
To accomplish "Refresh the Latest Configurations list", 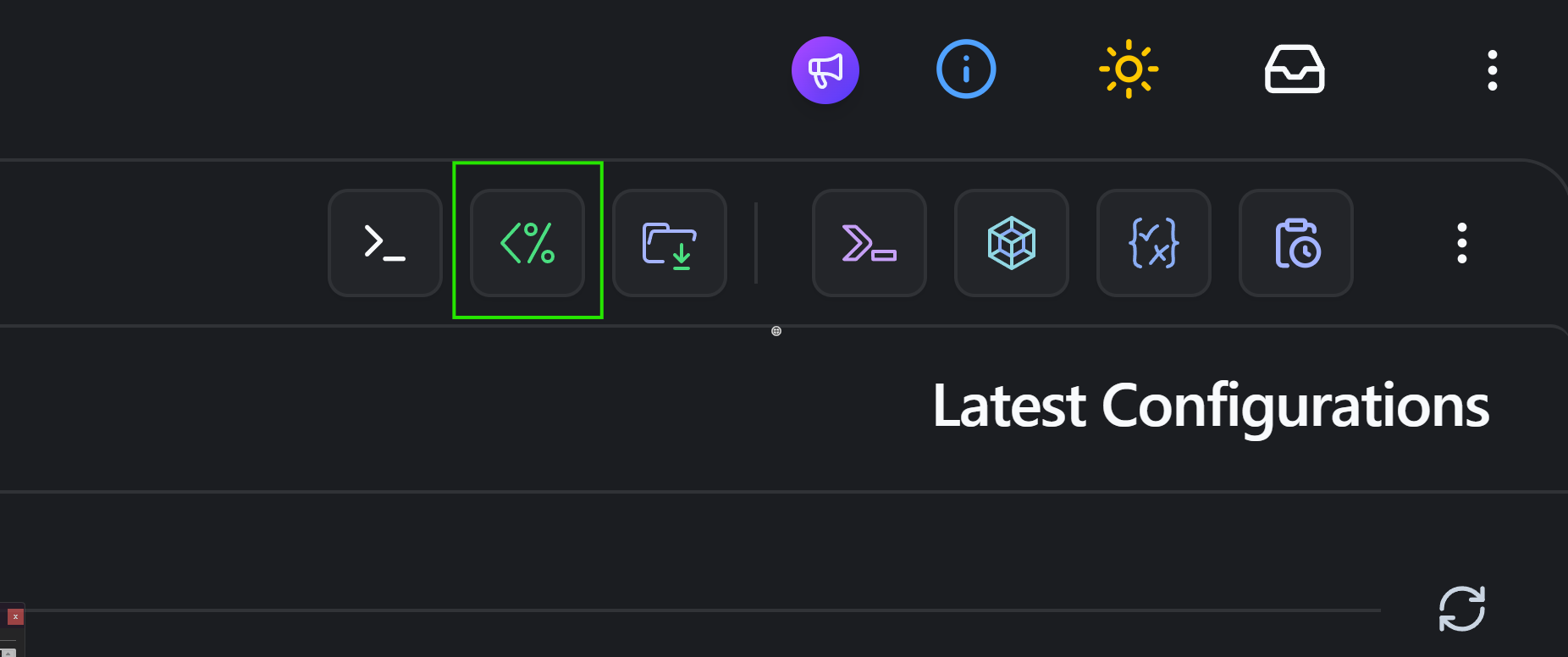I will 1461,609.
